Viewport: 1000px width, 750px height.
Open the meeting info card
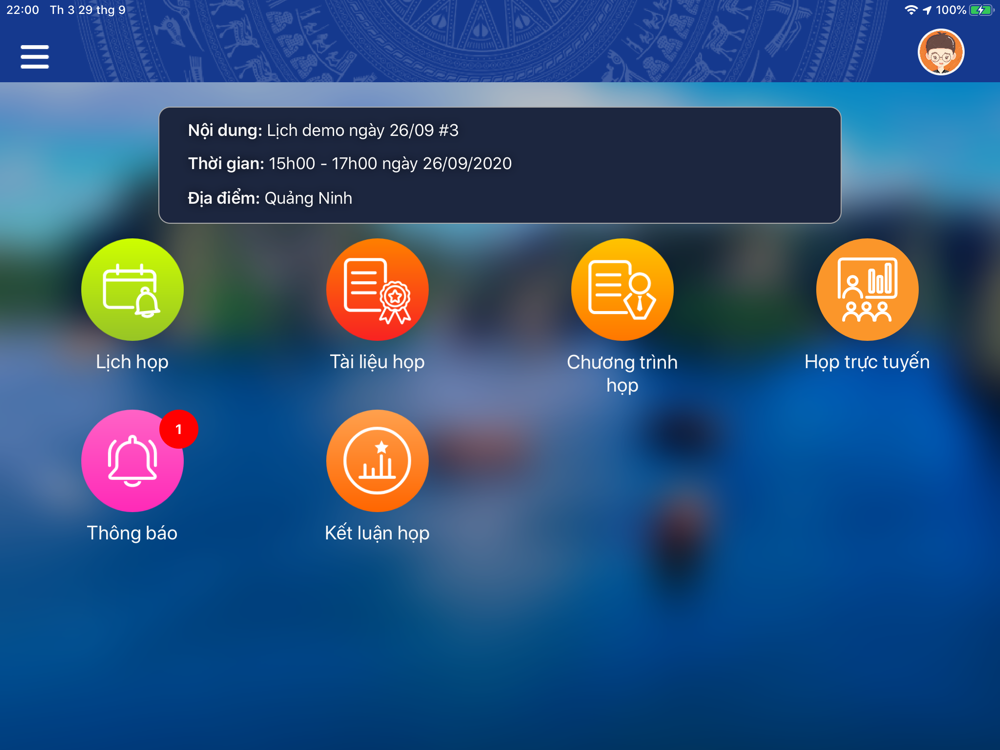click(499, 165)
